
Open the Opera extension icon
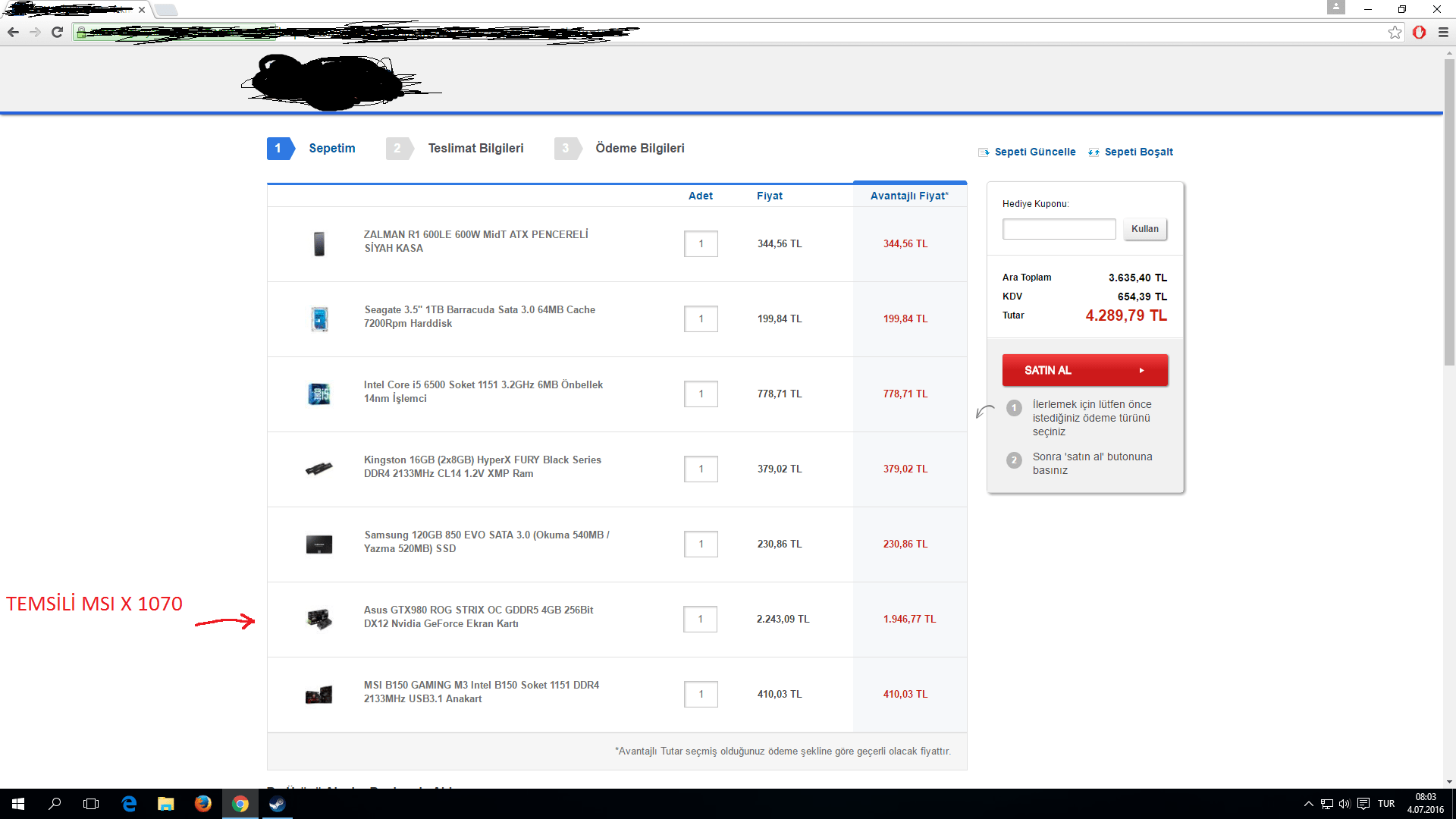pyautogui.click(x=1419, y=32)
